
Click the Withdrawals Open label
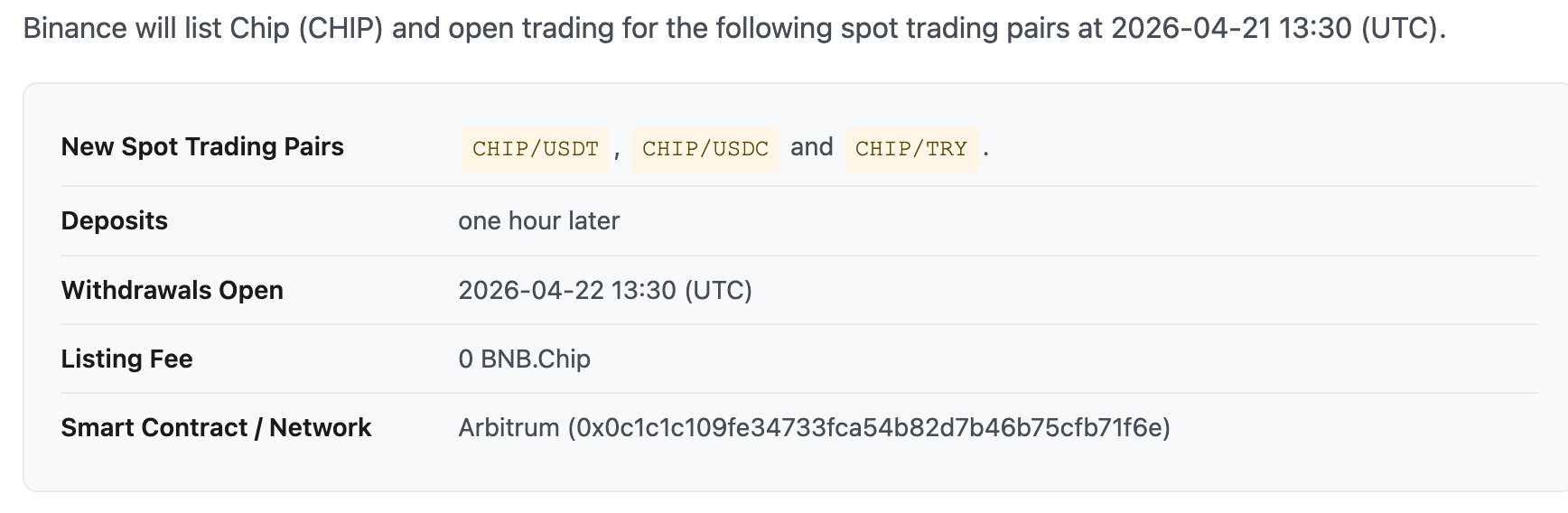point(173,290)
